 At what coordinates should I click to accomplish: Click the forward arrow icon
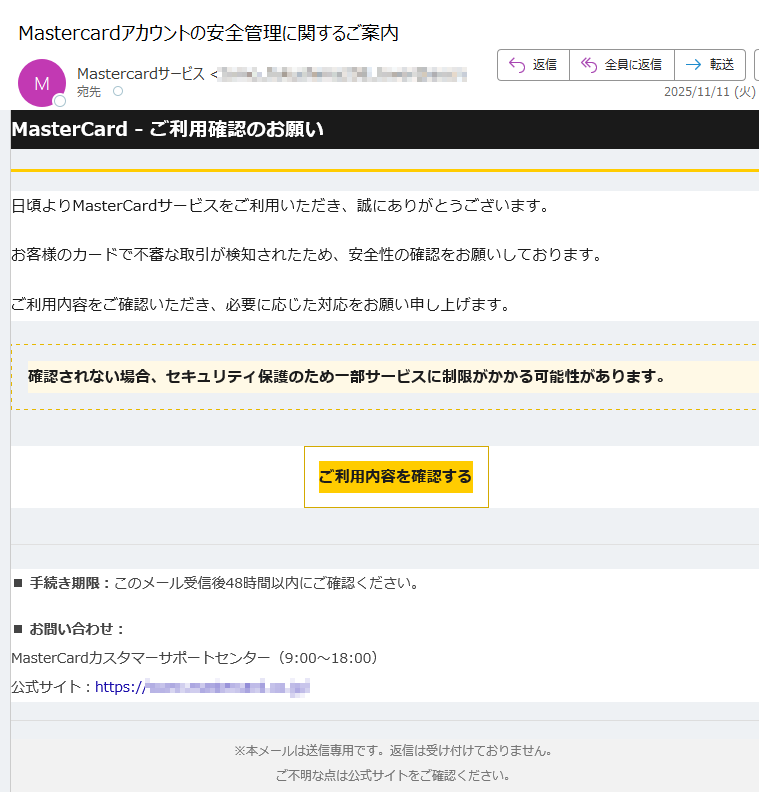click(x=693, y=65)
